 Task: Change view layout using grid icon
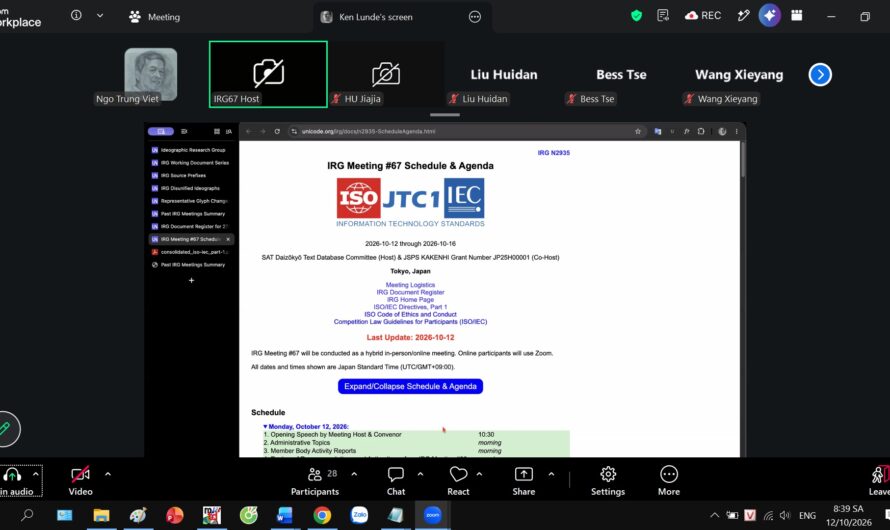pos(797,16)
